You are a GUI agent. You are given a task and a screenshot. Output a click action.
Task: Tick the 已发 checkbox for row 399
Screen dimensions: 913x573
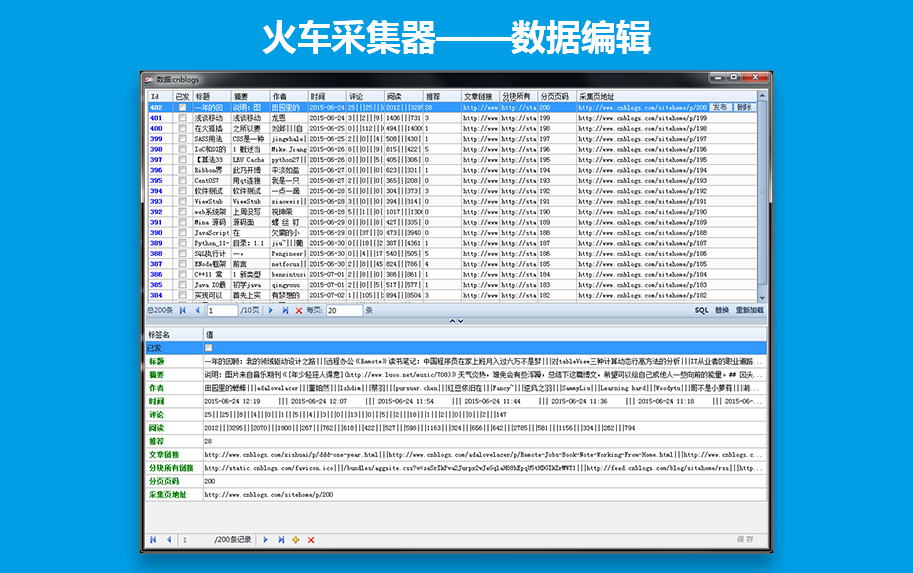point(182,138)
